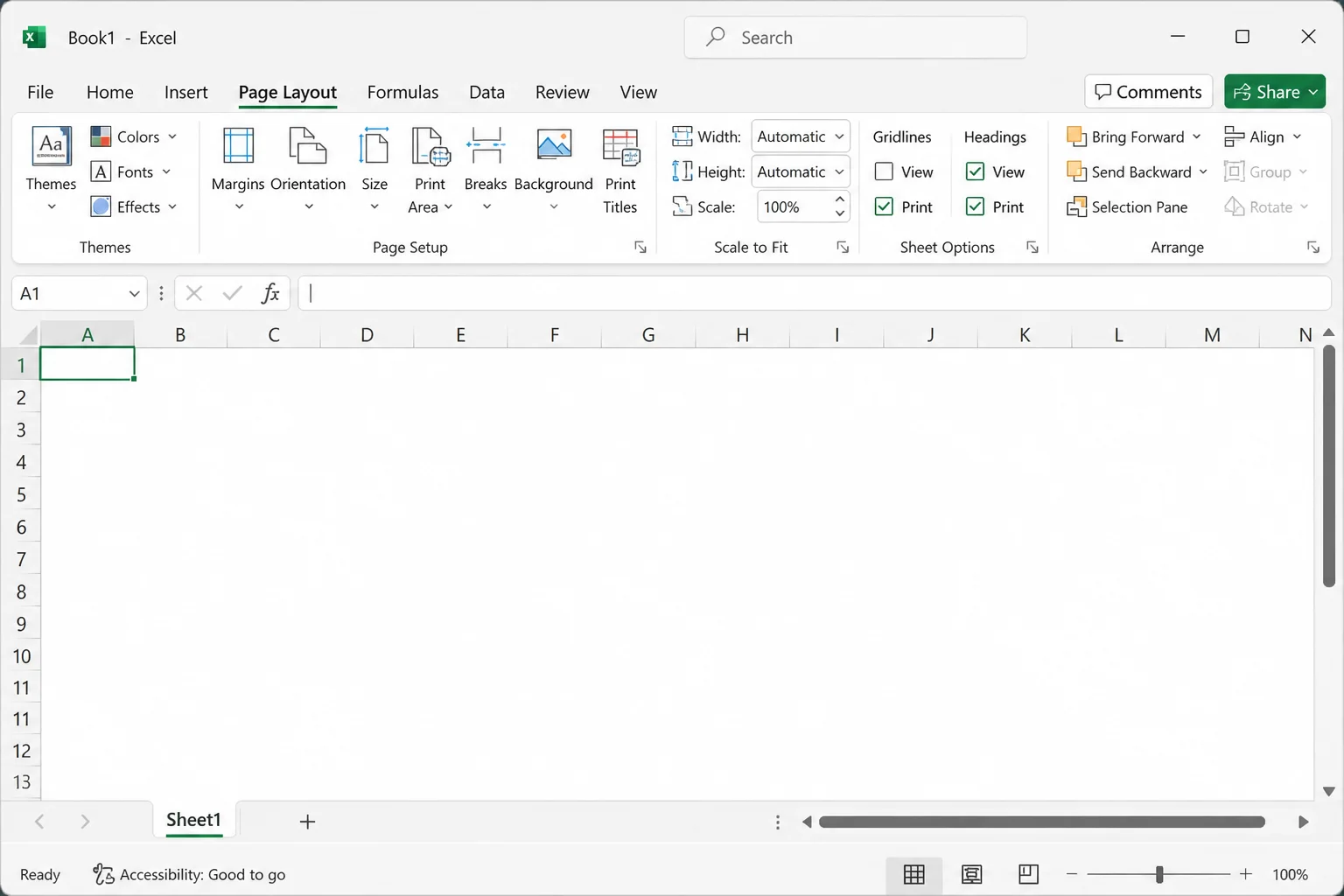Click the zoom slider handle
Image resolution: width=1344 pixels, height=896 pixels.
pyautogui.click(x=1159, y=874)
